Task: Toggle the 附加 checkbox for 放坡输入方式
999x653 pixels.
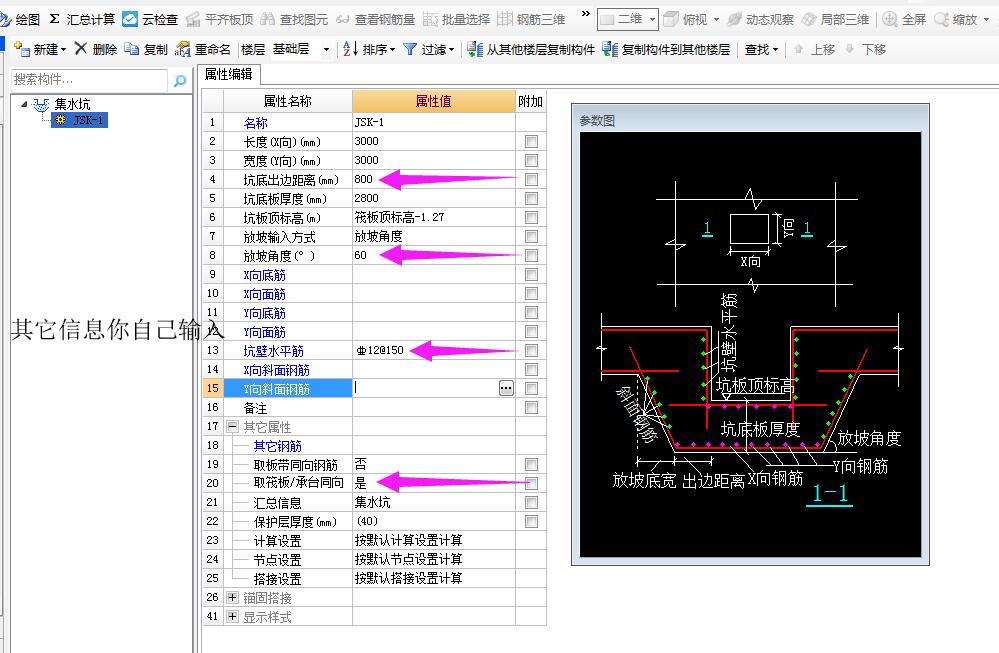Action: tap(531, 236)
